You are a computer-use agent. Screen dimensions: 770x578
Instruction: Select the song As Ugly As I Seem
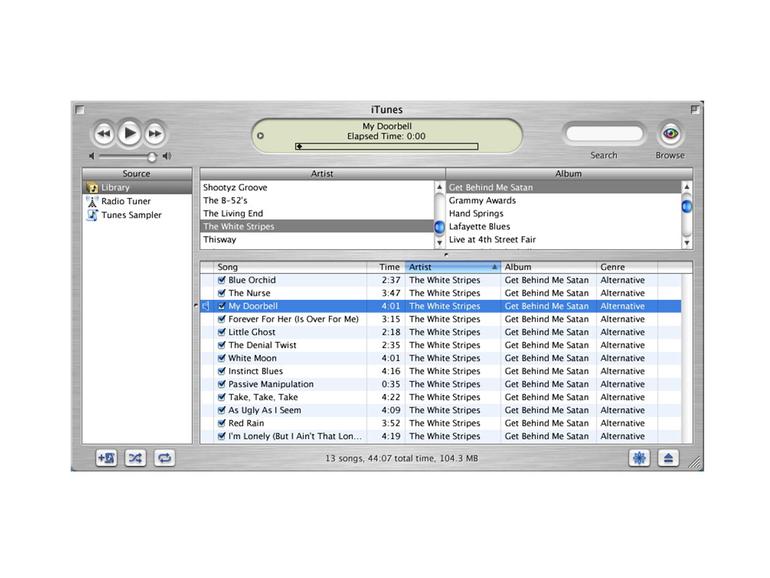pyautogui.click(x=440, y=410)
